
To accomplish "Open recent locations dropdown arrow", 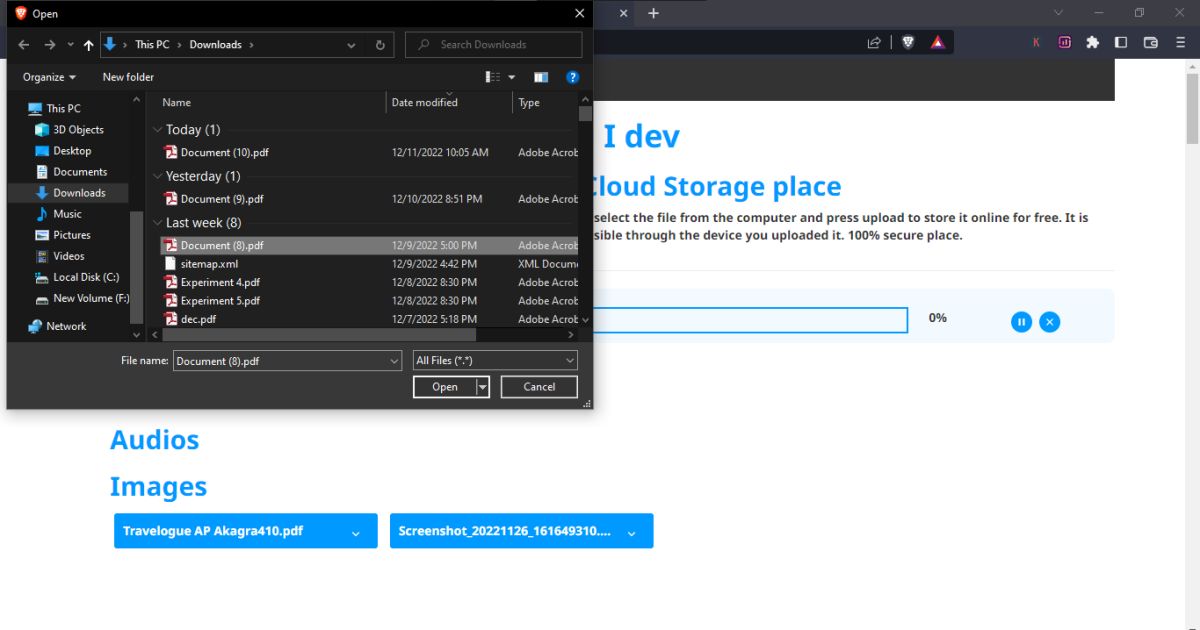I will 71,45.
